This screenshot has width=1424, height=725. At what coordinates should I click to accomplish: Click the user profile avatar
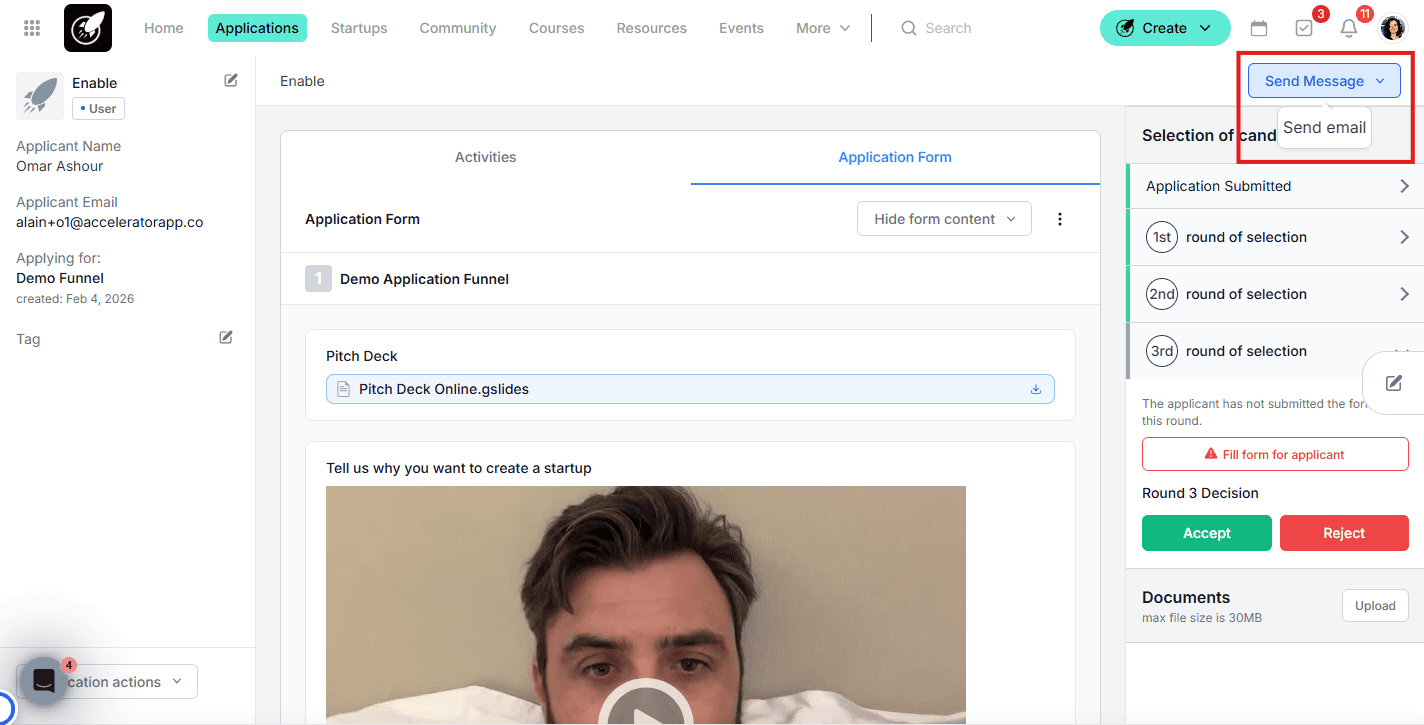coord(1393,28)
